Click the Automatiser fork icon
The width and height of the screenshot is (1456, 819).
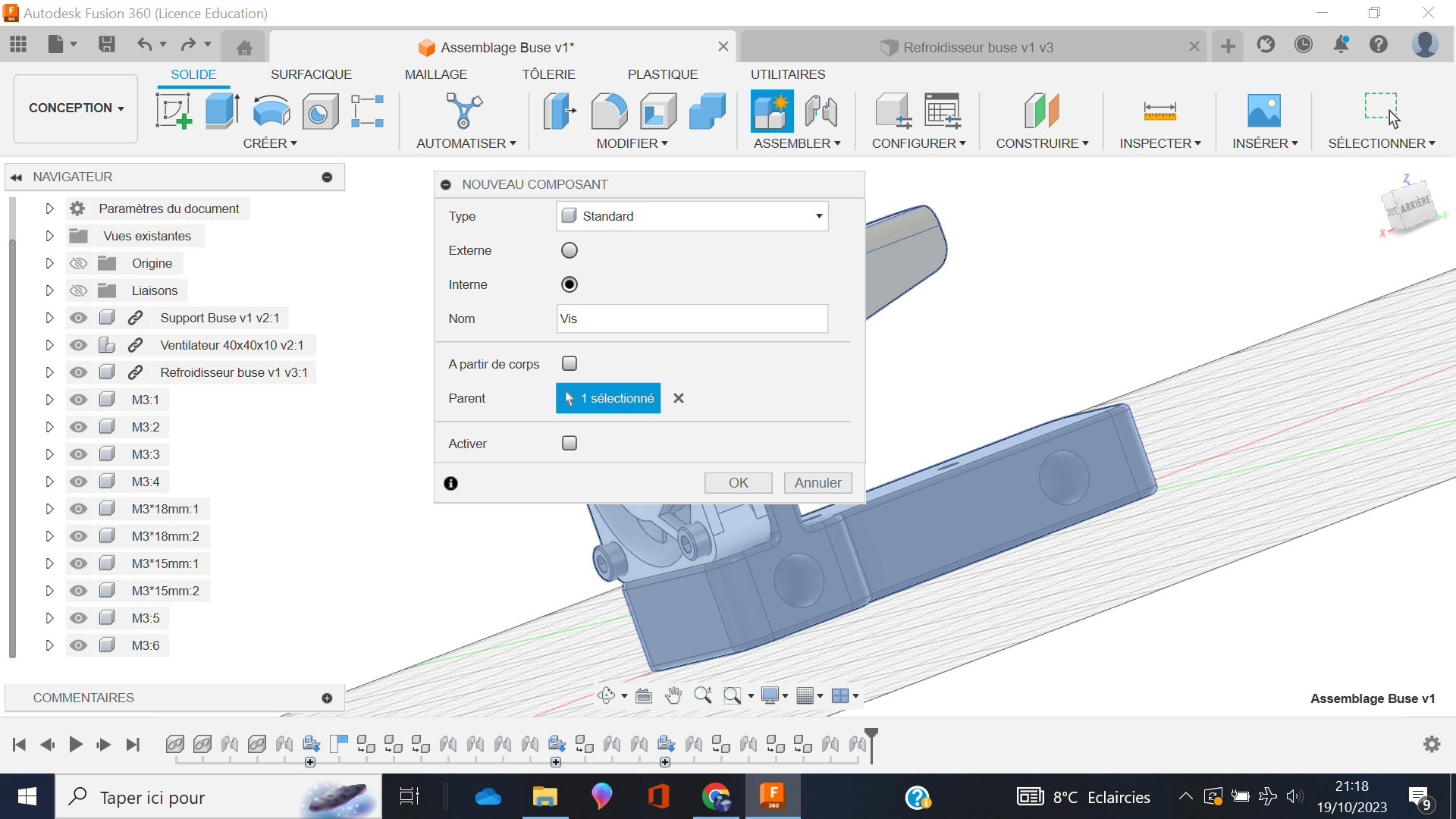tap(463, 111)
